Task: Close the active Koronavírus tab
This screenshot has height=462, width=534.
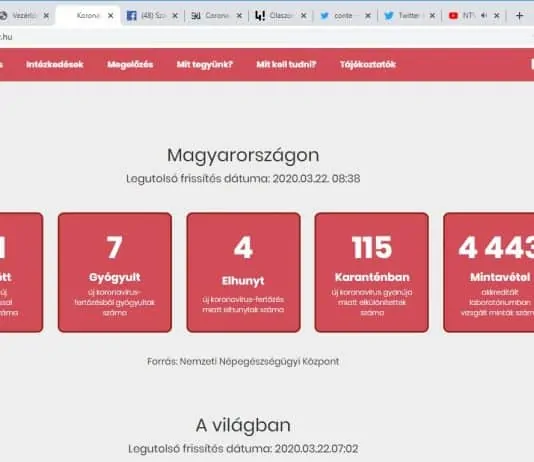Action: coord(111,16)
